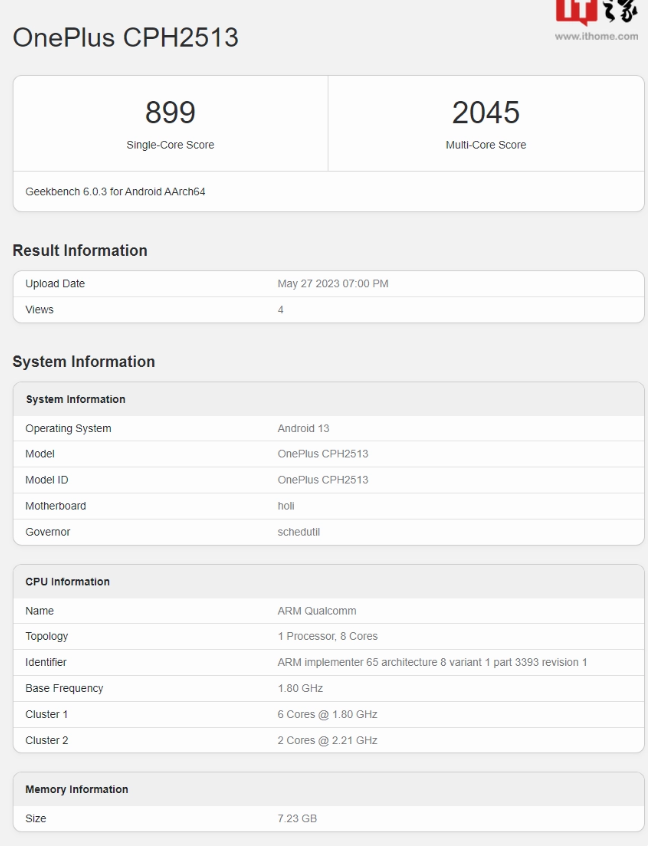Select the 7.23 GB memory size value
Viewport: 655px width, 847px height.
point(297,818)
